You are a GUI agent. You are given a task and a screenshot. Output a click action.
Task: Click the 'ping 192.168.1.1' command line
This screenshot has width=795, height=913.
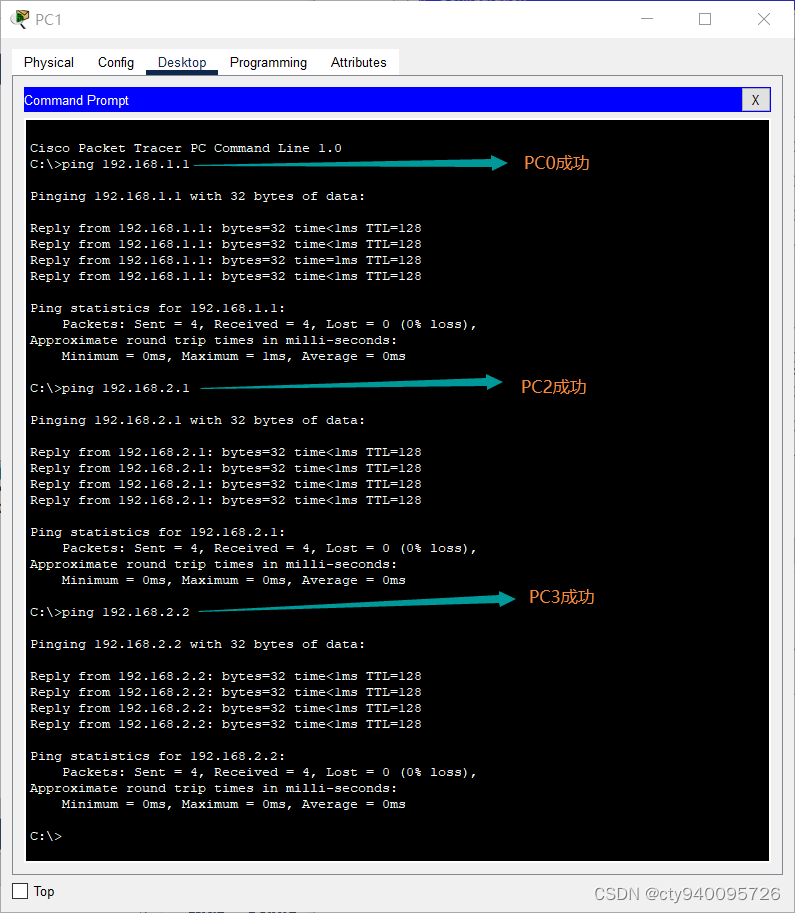[110, 164]
